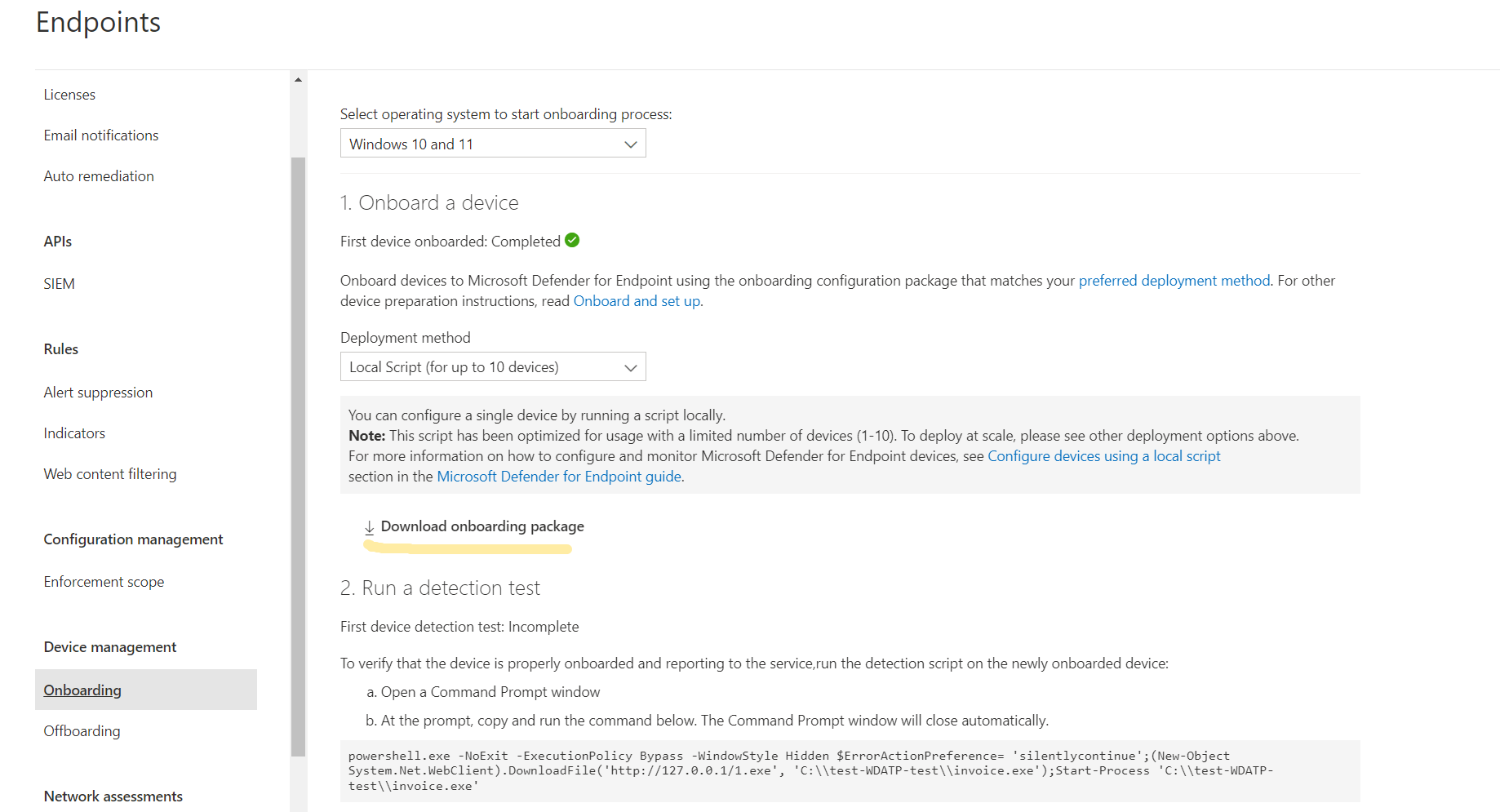The height and width of the screenshot is (812, 1500).
Task: Open the operating system dropdown
Action: tap(493, 144)
